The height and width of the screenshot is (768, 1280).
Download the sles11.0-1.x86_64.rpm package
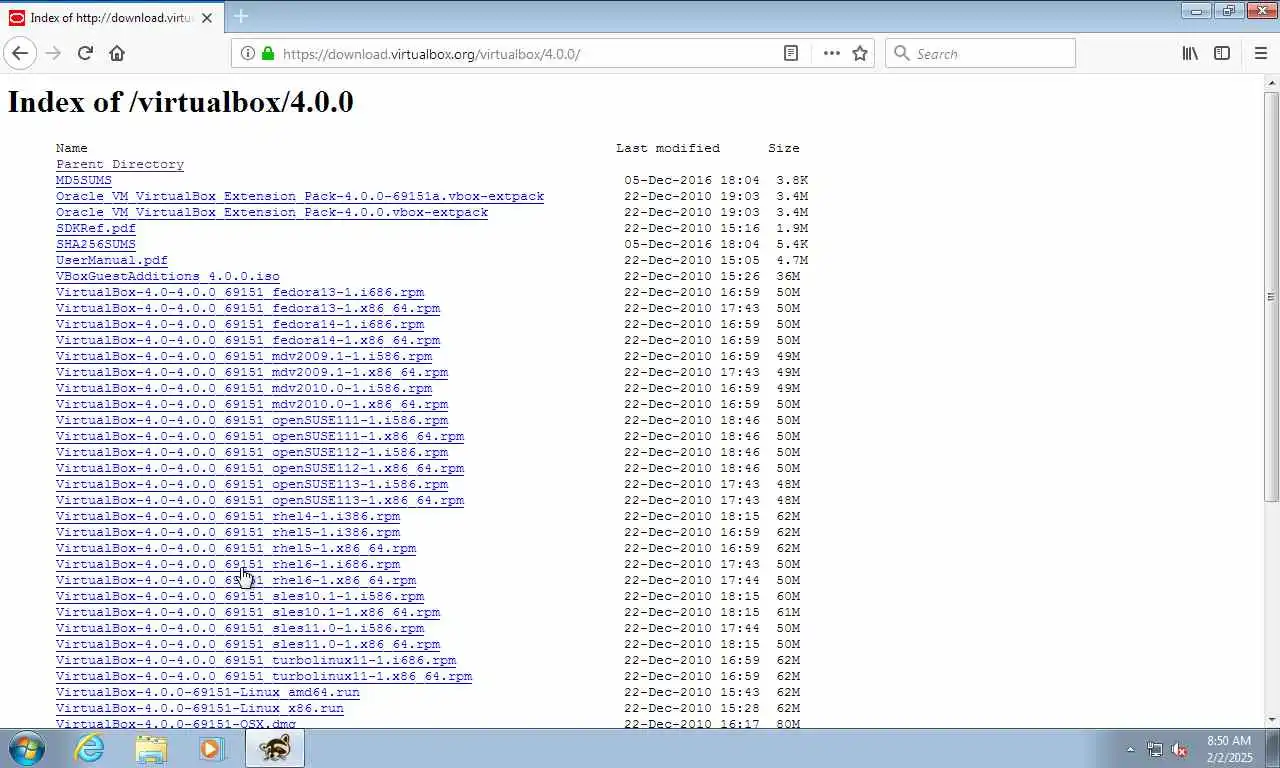pos(248,644)
